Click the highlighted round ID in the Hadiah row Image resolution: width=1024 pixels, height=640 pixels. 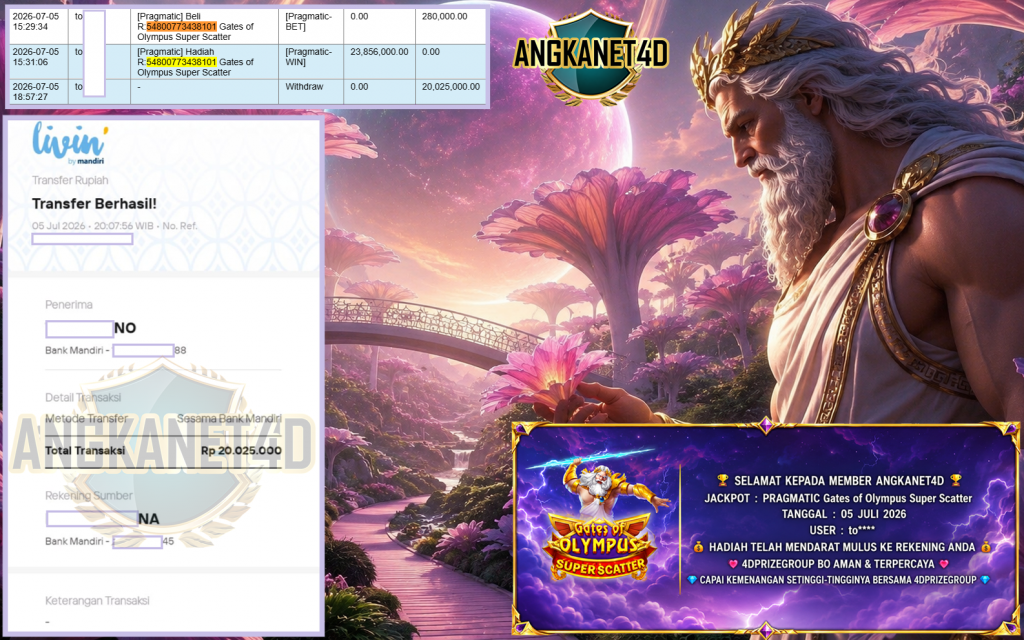(182, 62)
